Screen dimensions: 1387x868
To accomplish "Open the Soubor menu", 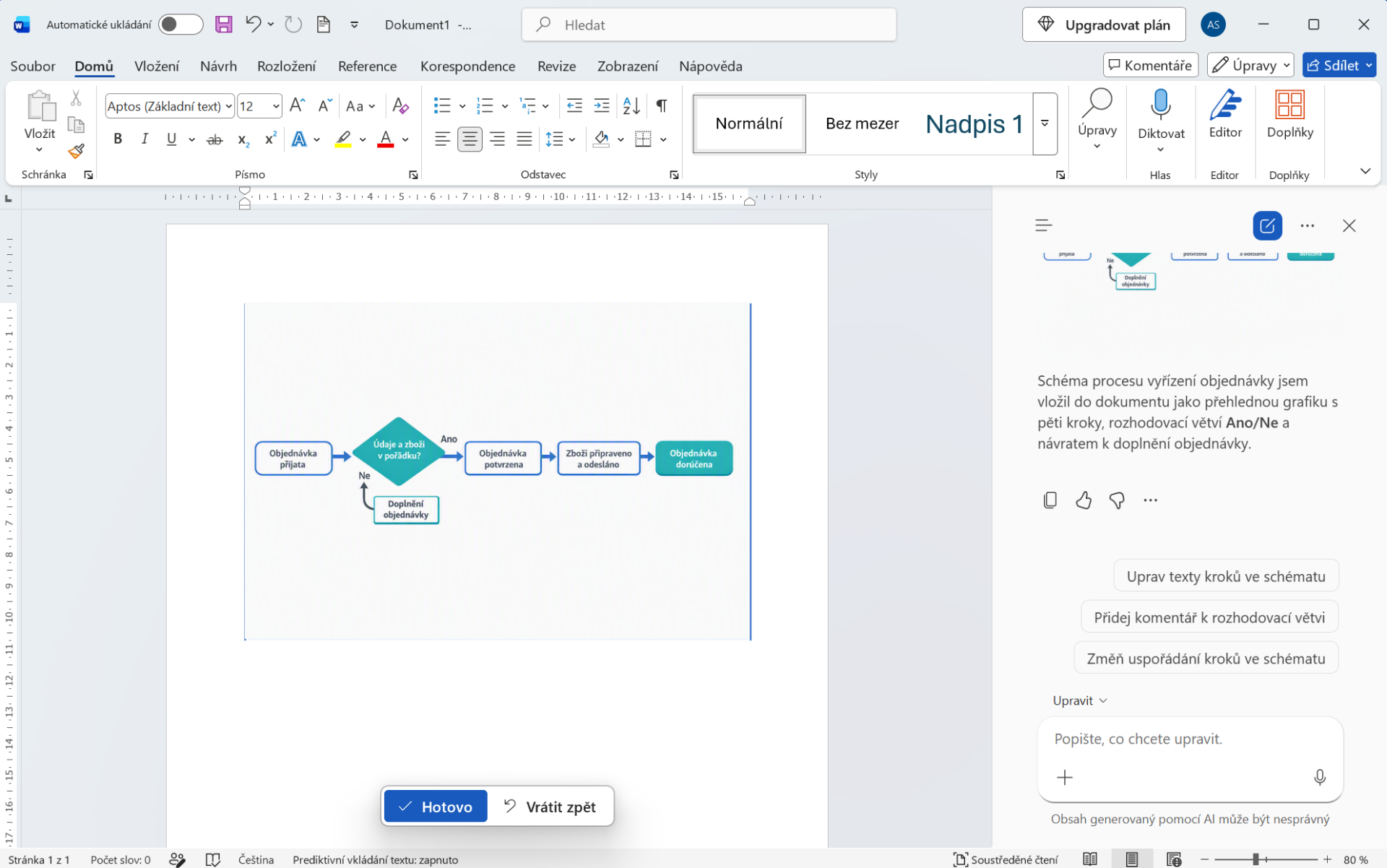I will 33,66.
